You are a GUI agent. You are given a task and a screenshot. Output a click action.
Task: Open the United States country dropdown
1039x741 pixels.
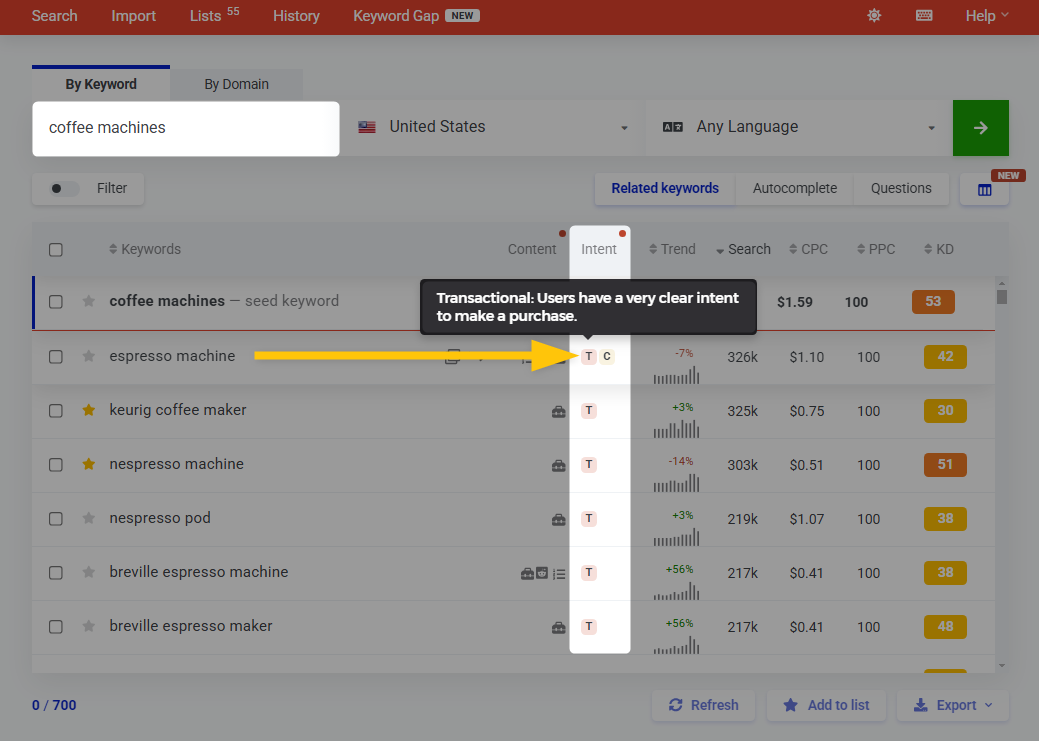click(490, 127)
